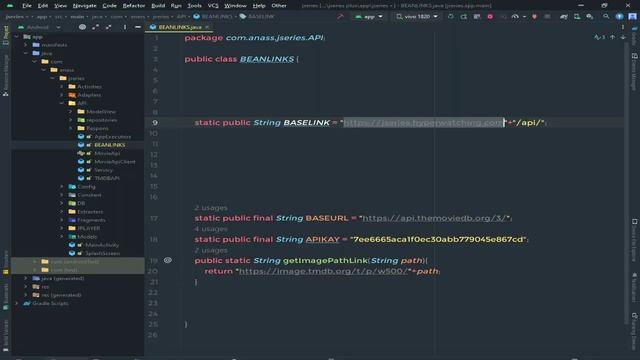Select AppExecutors class in project tree
This screenshot has height=360, width=640.
112,137
